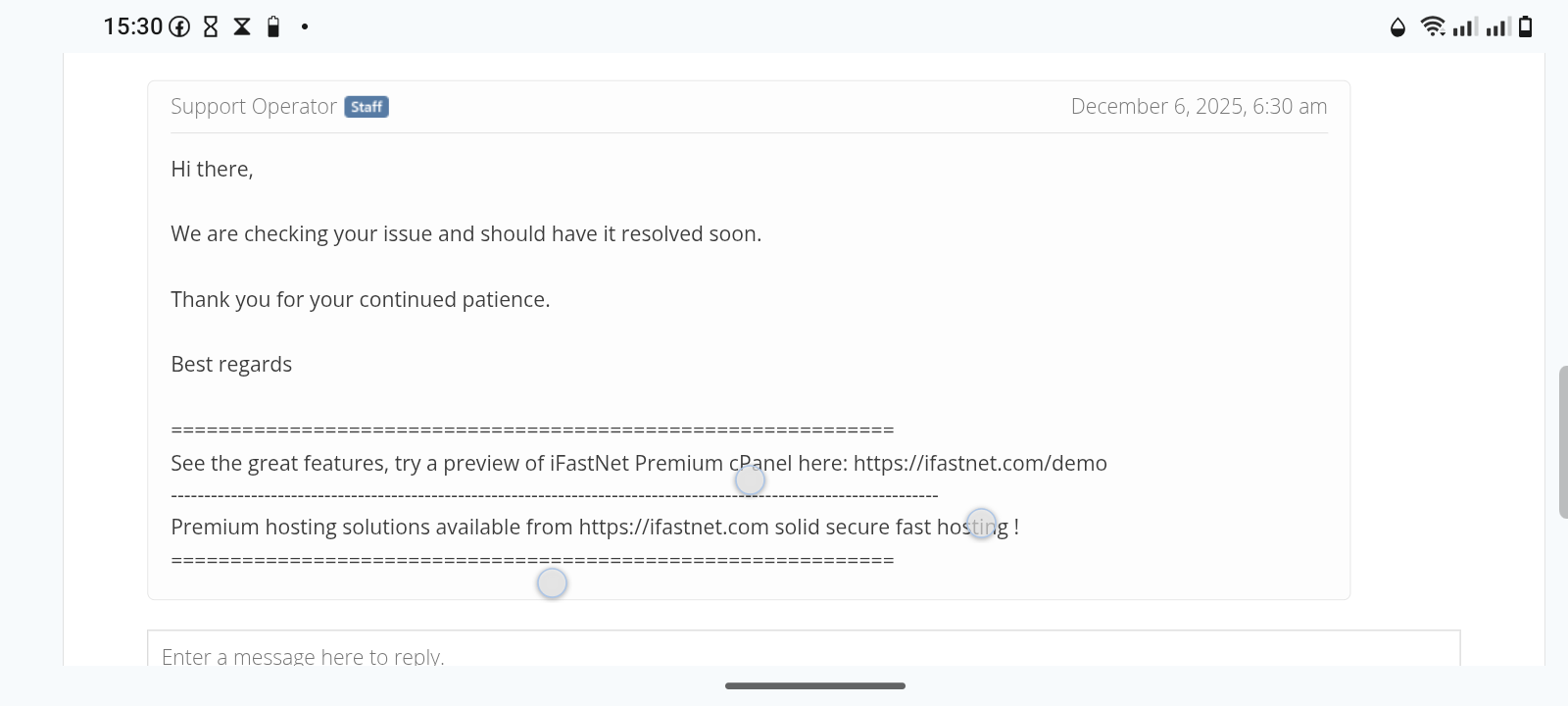Tap the home gesture bar at bottom
1568x706 pixels.
tap(815, 686)
